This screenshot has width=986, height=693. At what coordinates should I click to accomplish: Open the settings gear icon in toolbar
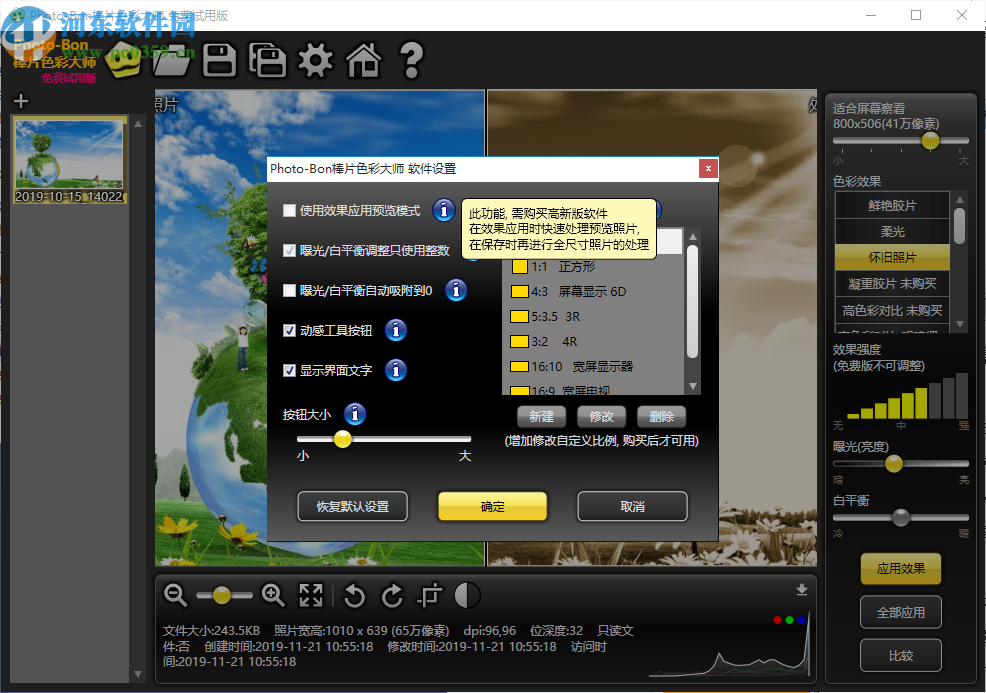click(x=316, y=60)
